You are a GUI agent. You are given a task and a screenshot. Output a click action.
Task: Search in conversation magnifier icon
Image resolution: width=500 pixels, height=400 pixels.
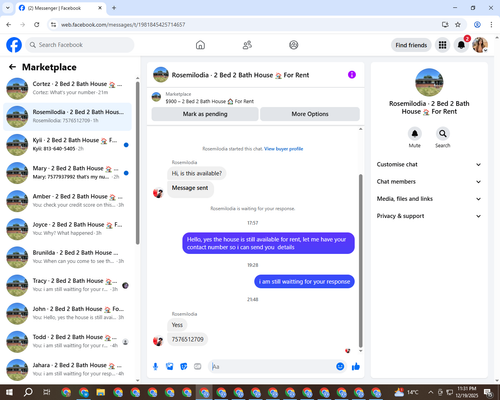click(x=442, y=134)
